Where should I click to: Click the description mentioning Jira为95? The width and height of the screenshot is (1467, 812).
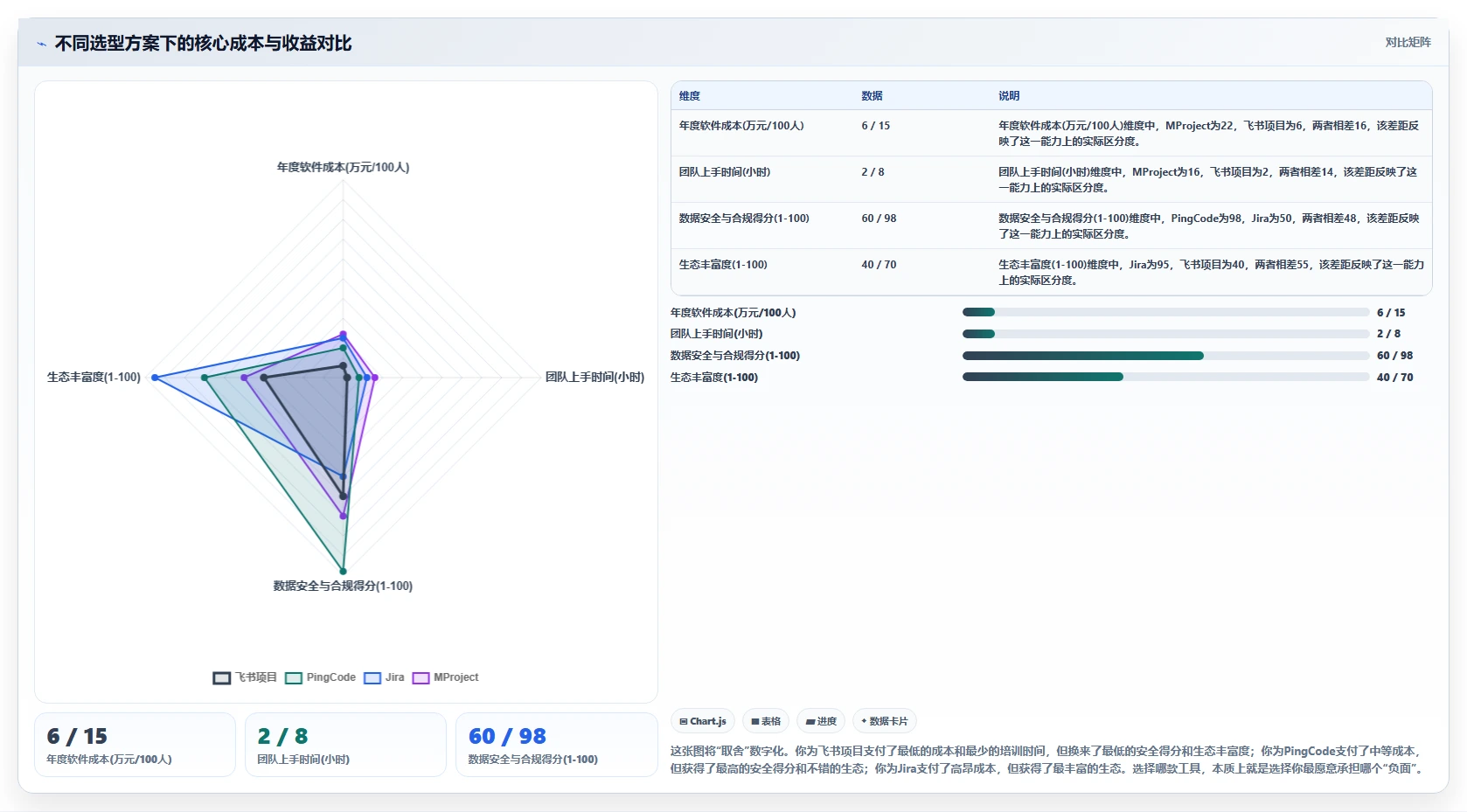(x=1210, y=273)
